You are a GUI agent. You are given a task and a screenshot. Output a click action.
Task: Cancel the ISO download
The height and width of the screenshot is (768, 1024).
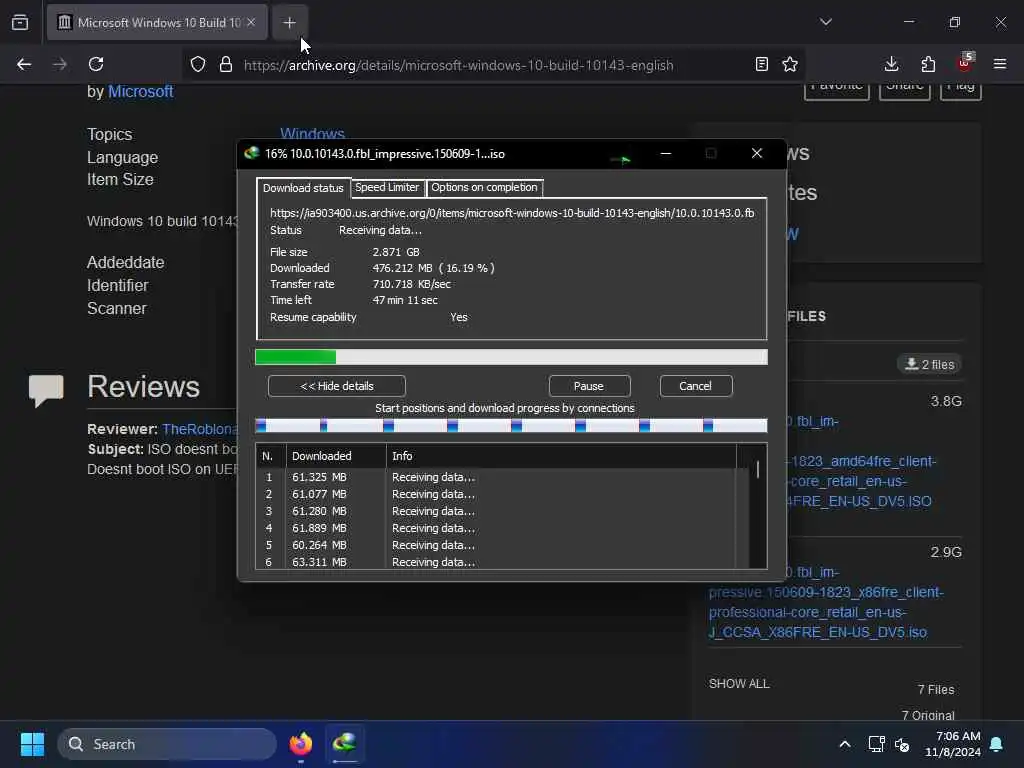point(696,386)
